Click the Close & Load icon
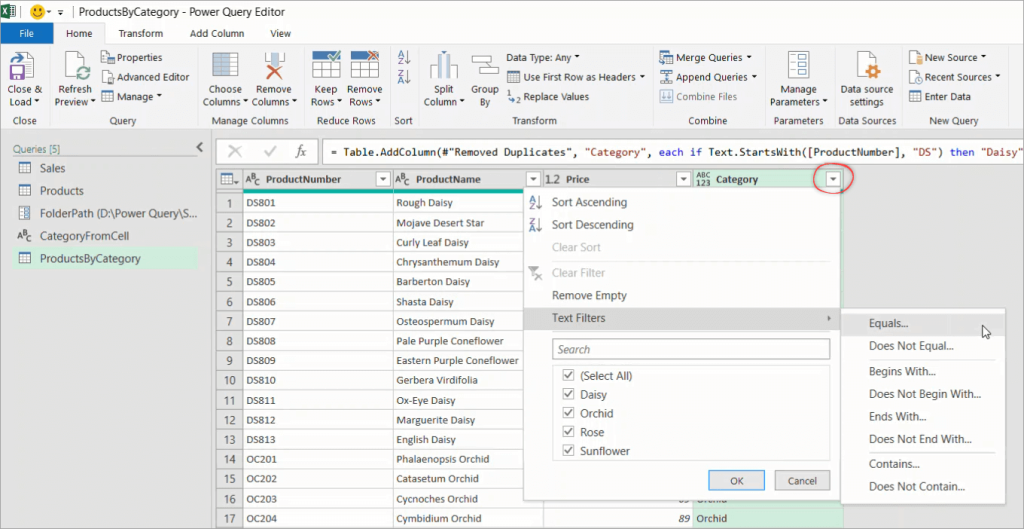The width and height of the screenshot is (1024, 529). 24,67
